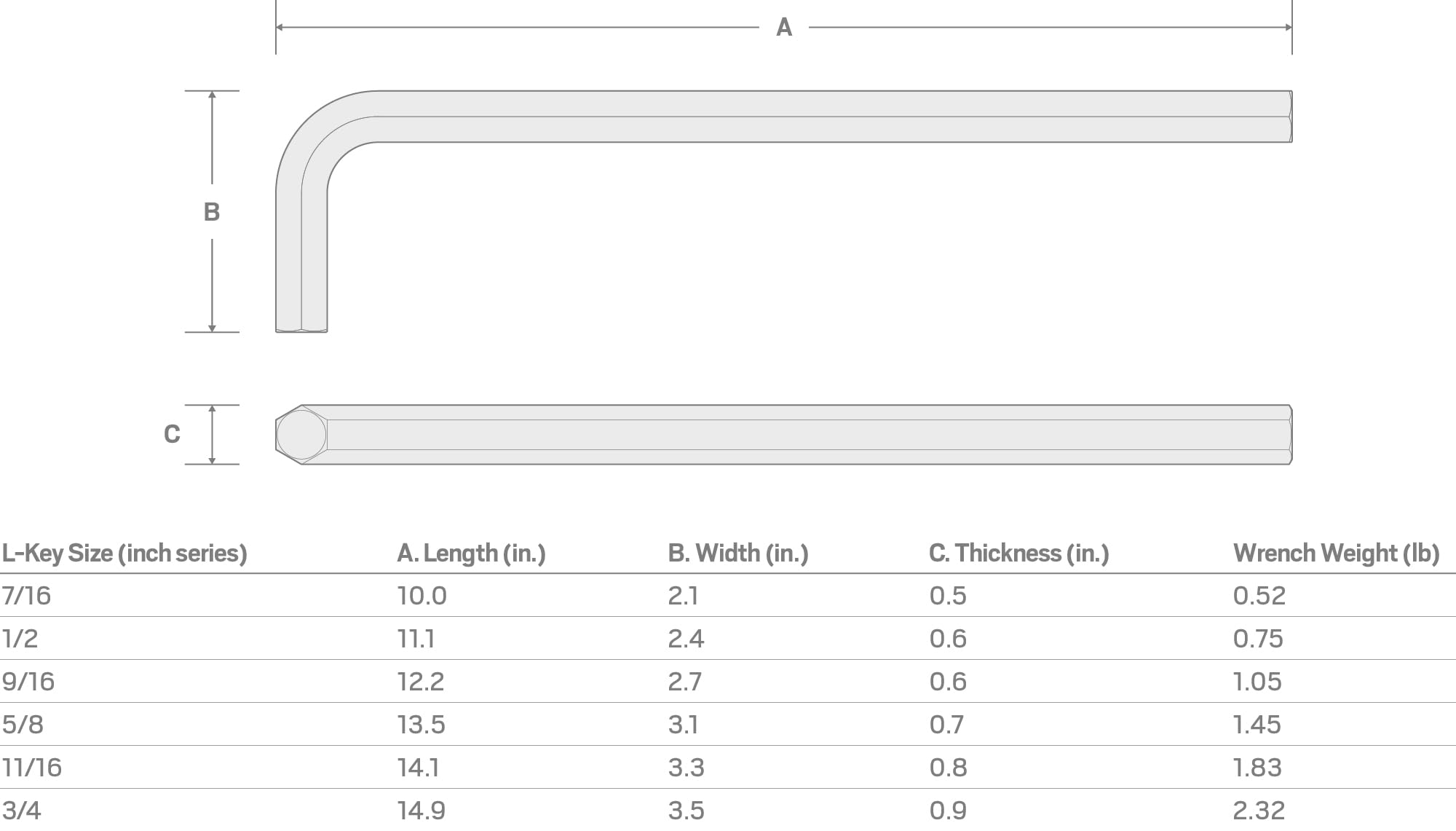Select the 9/16 size row
This screenshot has height=831, width=1456.
tap(728, 682)
